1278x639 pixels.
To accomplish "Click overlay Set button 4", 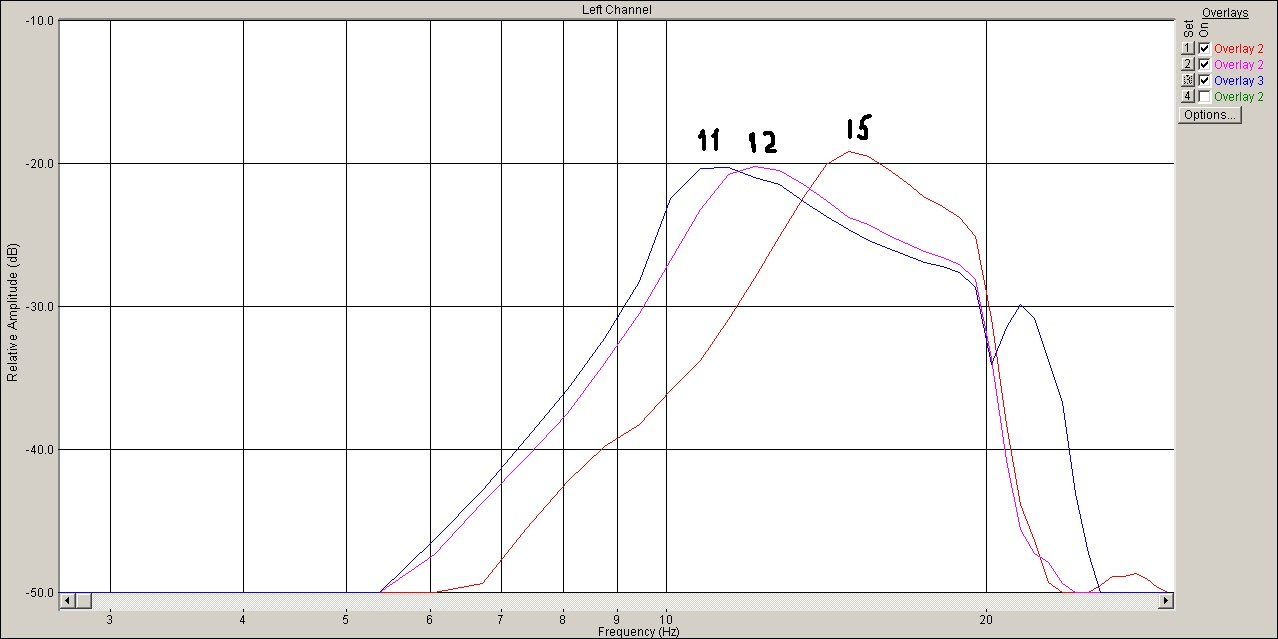I will [1188, 96].
